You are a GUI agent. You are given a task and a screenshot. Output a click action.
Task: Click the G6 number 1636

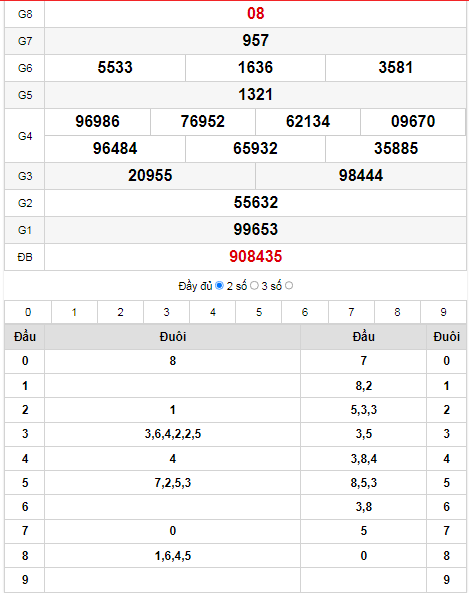[255, 68]
